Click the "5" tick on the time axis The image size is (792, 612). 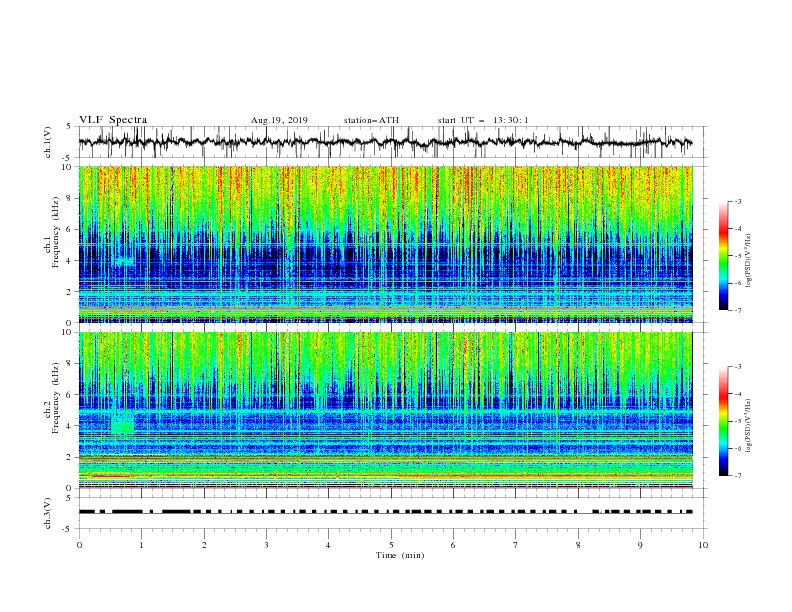pyautogui.click(x=391, y=545)
